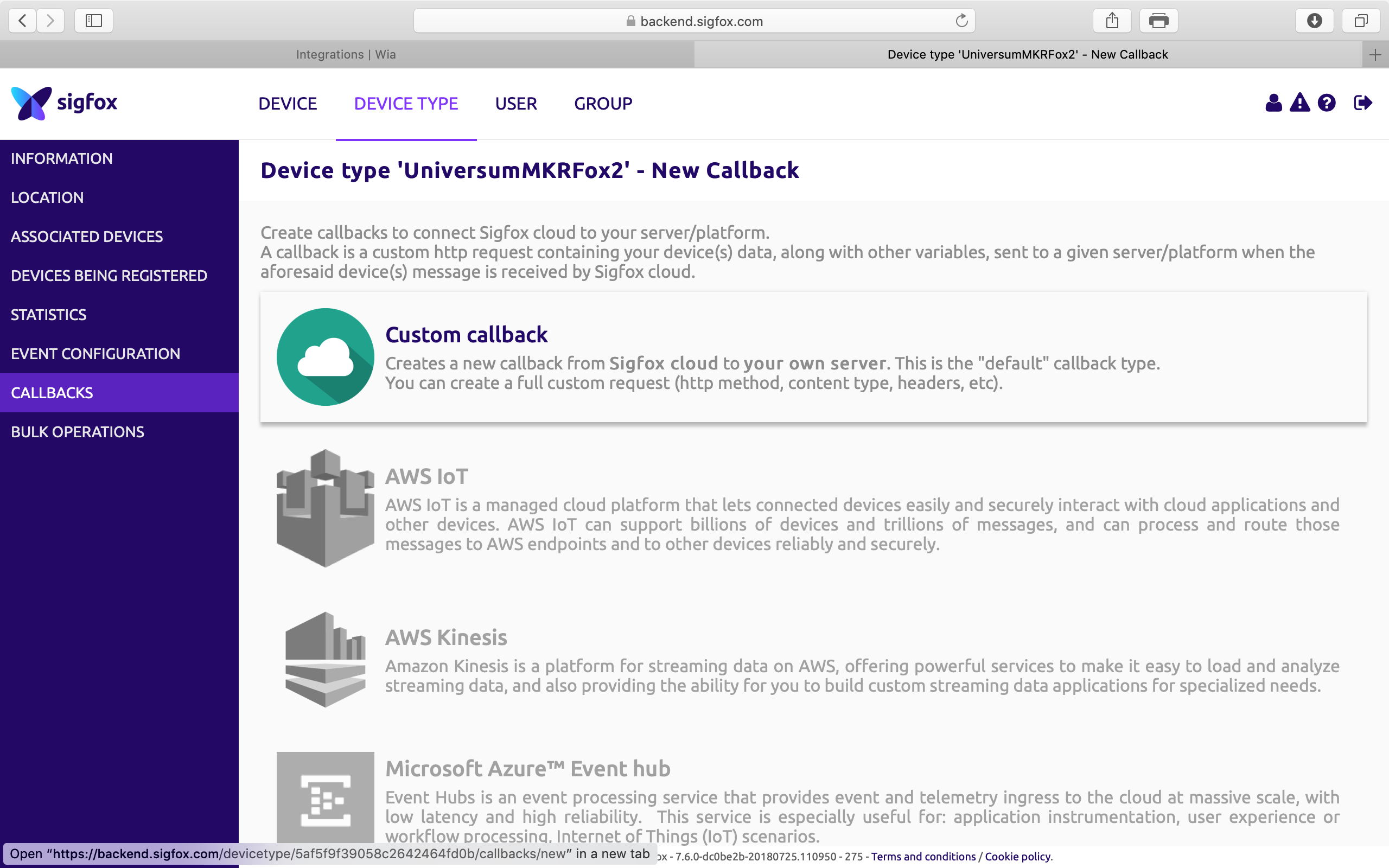Add a new tab with plus button
This screenshot has height=868, width=1389.
1375,55
